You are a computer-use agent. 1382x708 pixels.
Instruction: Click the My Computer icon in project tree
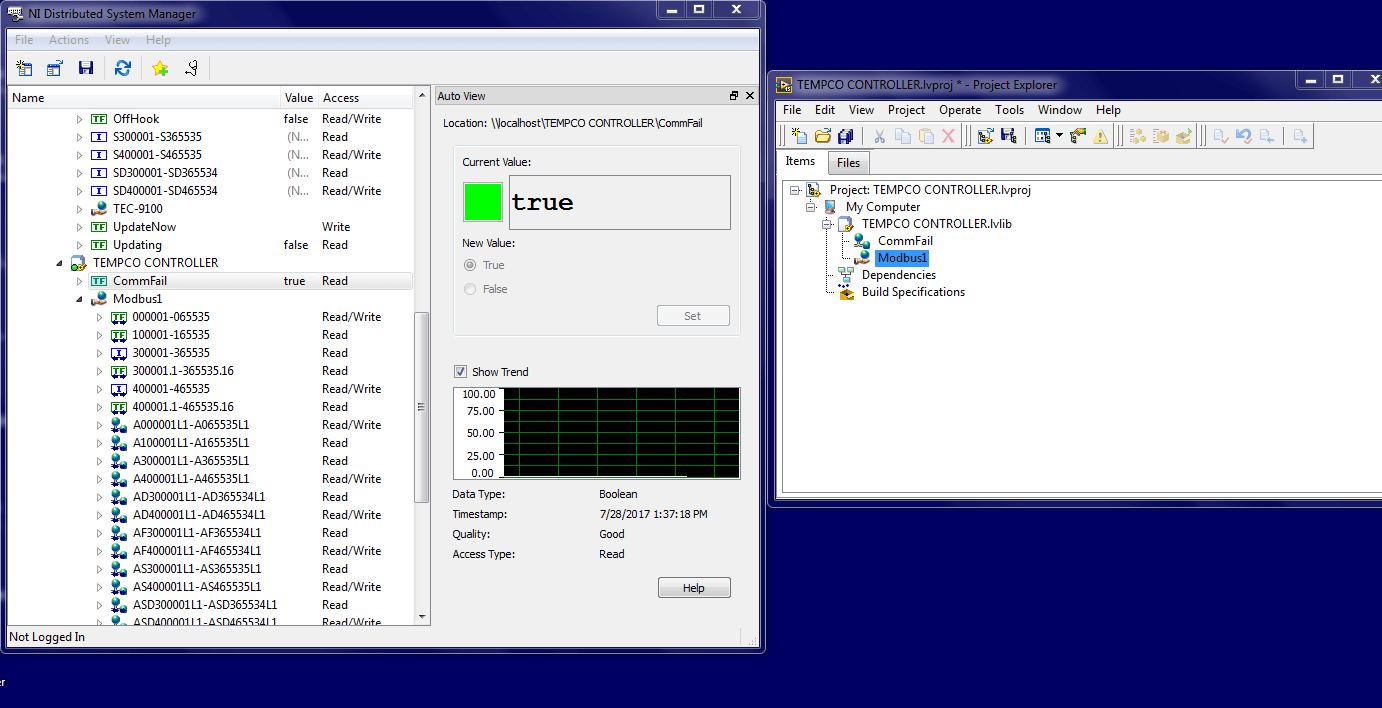830,207
